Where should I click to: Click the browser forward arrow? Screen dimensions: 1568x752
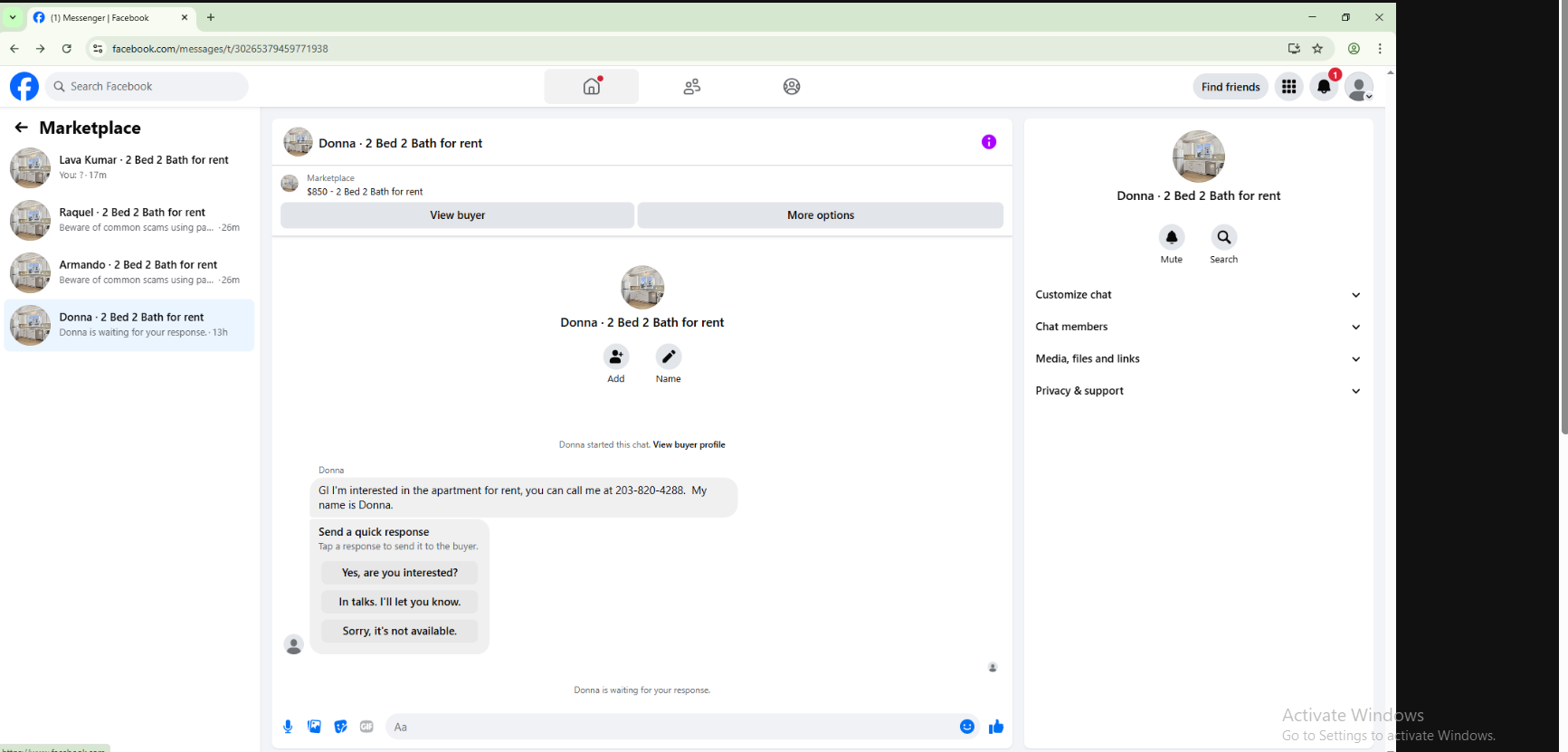click(41, 49)
